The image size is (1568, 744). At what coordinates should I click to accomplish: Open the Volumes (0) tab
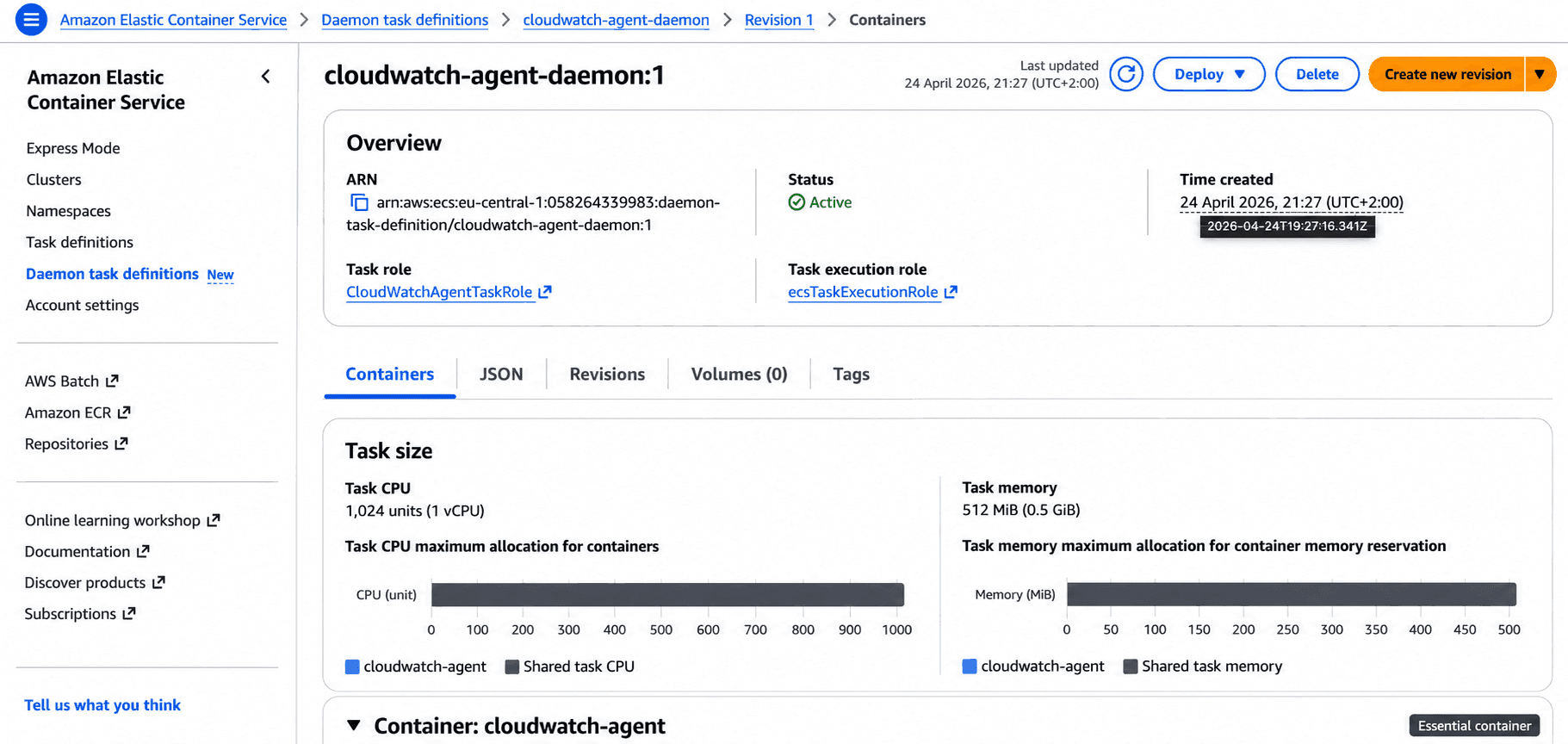coord(739,375)
